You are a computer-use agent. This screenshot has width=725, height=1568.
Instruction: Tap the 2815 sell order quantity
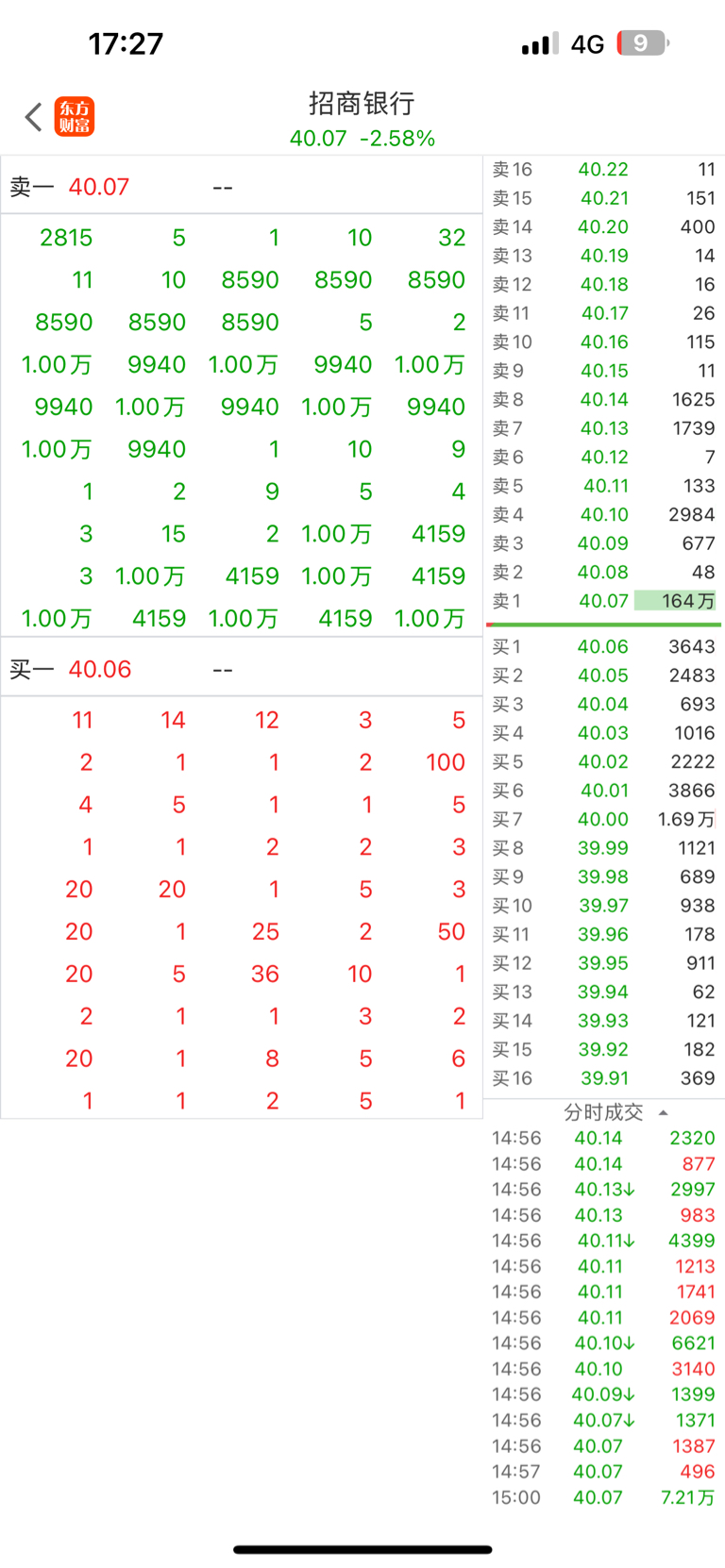coord(66,238)
